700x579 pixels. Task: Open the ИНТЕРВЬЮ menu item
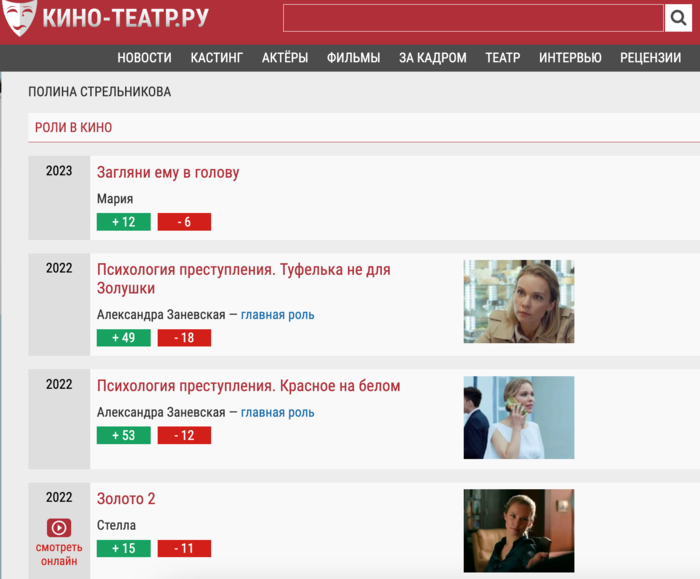point(570,58)
